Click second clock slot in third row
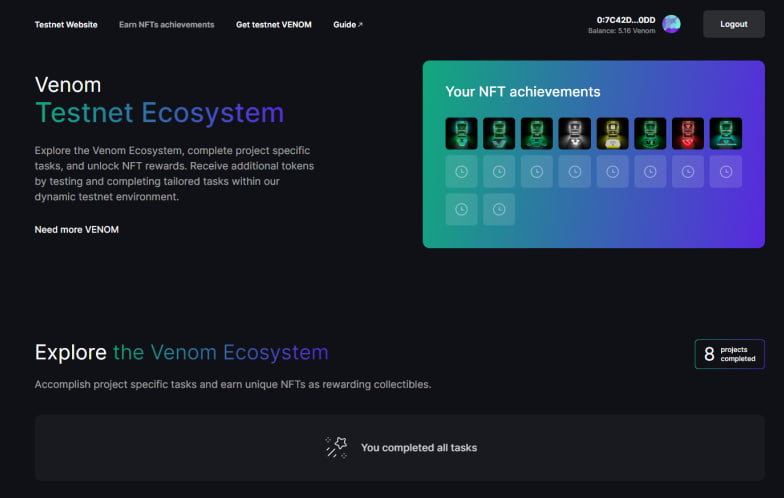784x498 pixels. point(499,209)
